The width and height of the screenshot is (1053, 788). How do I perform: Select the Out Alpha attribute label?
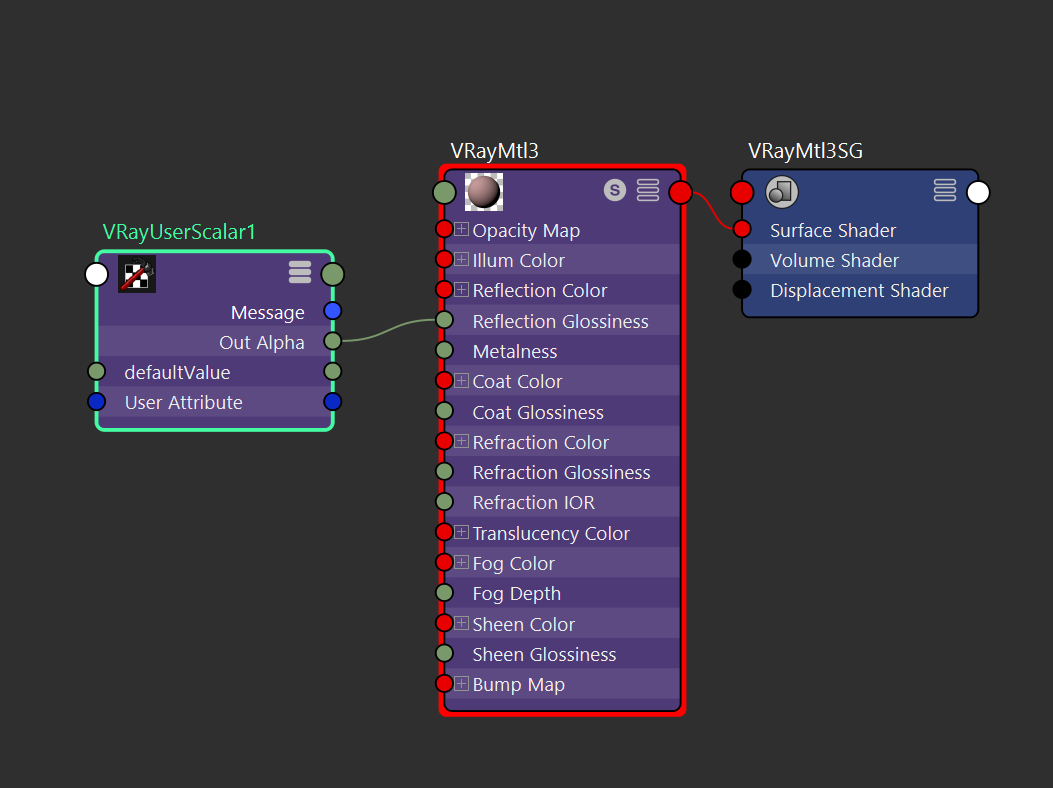(x=262, y=343)
